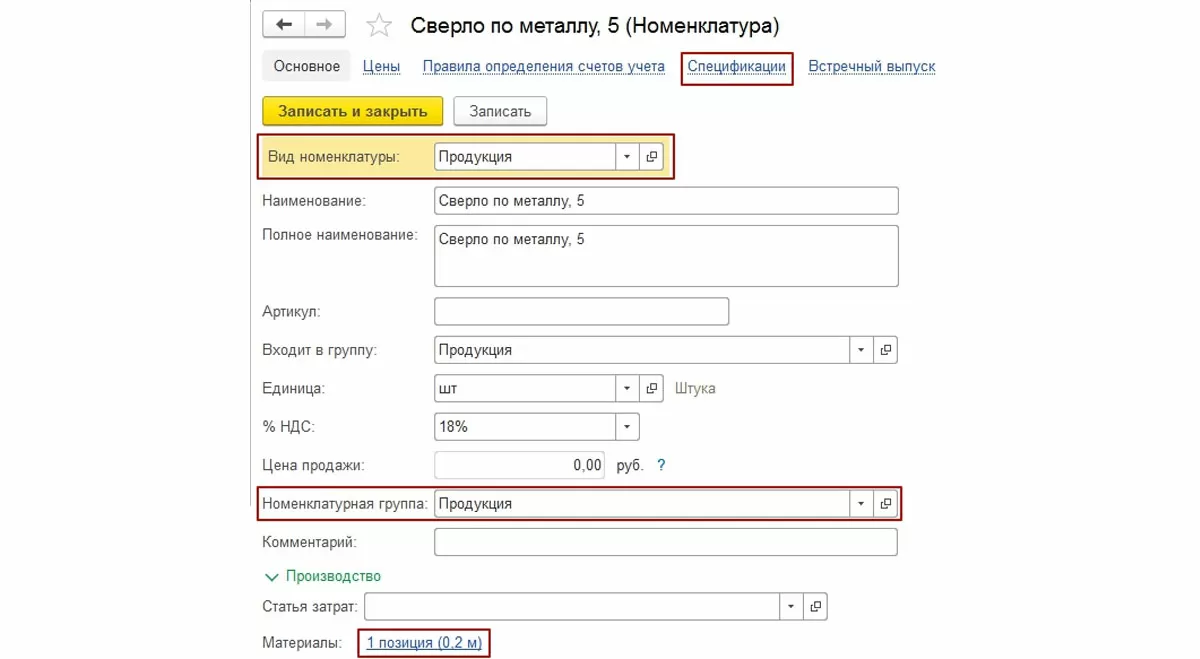The width and height of the screenshot is (1200, 659).
Task: Open Вид номенклатуры item form icon
Action: click(652, 157)
